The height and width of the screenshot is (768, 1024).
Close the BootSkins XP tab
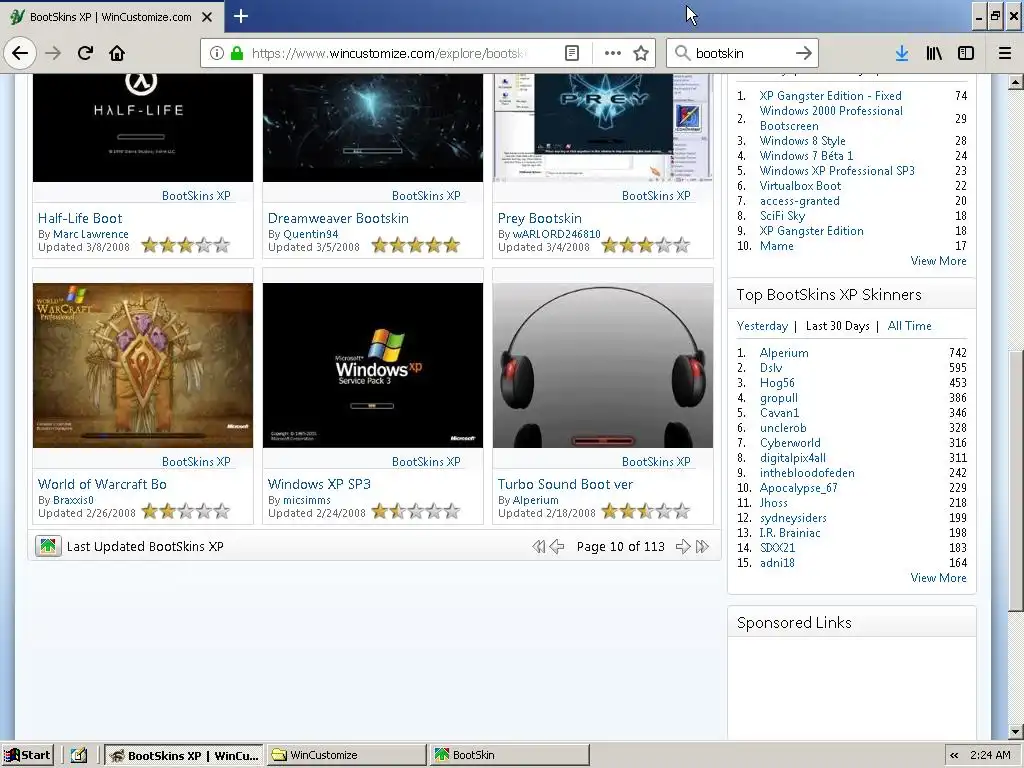pyautogui.click(x=207, y=17)
